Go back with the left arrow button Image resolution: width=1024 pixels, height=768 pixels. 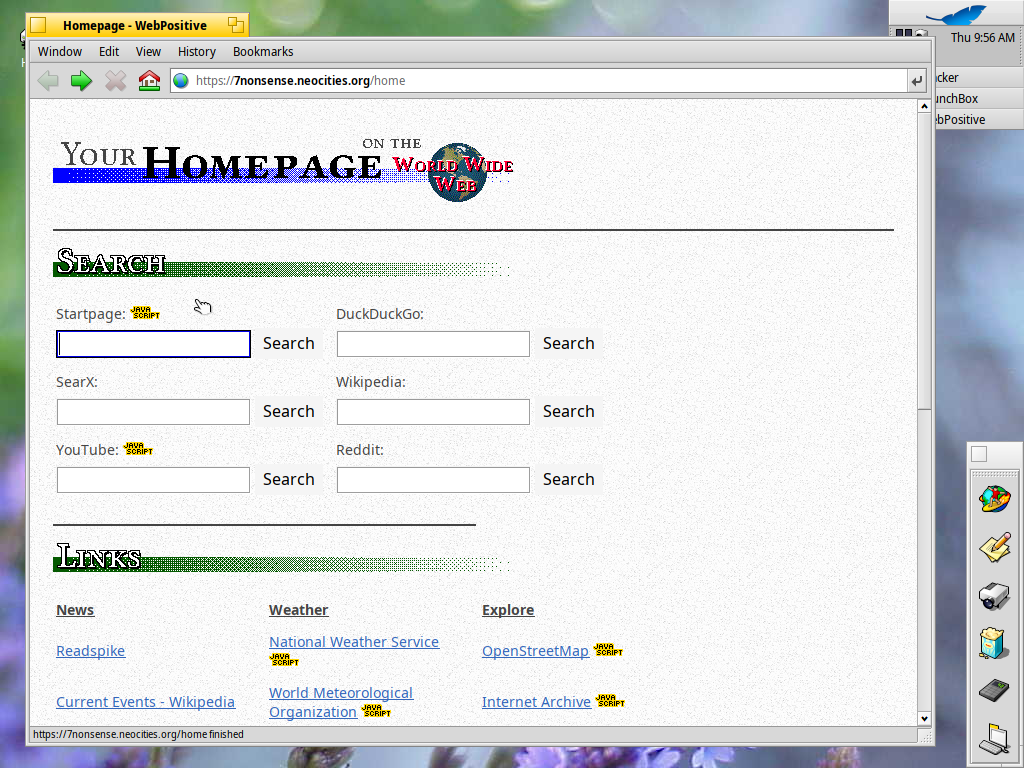point(48,81)
